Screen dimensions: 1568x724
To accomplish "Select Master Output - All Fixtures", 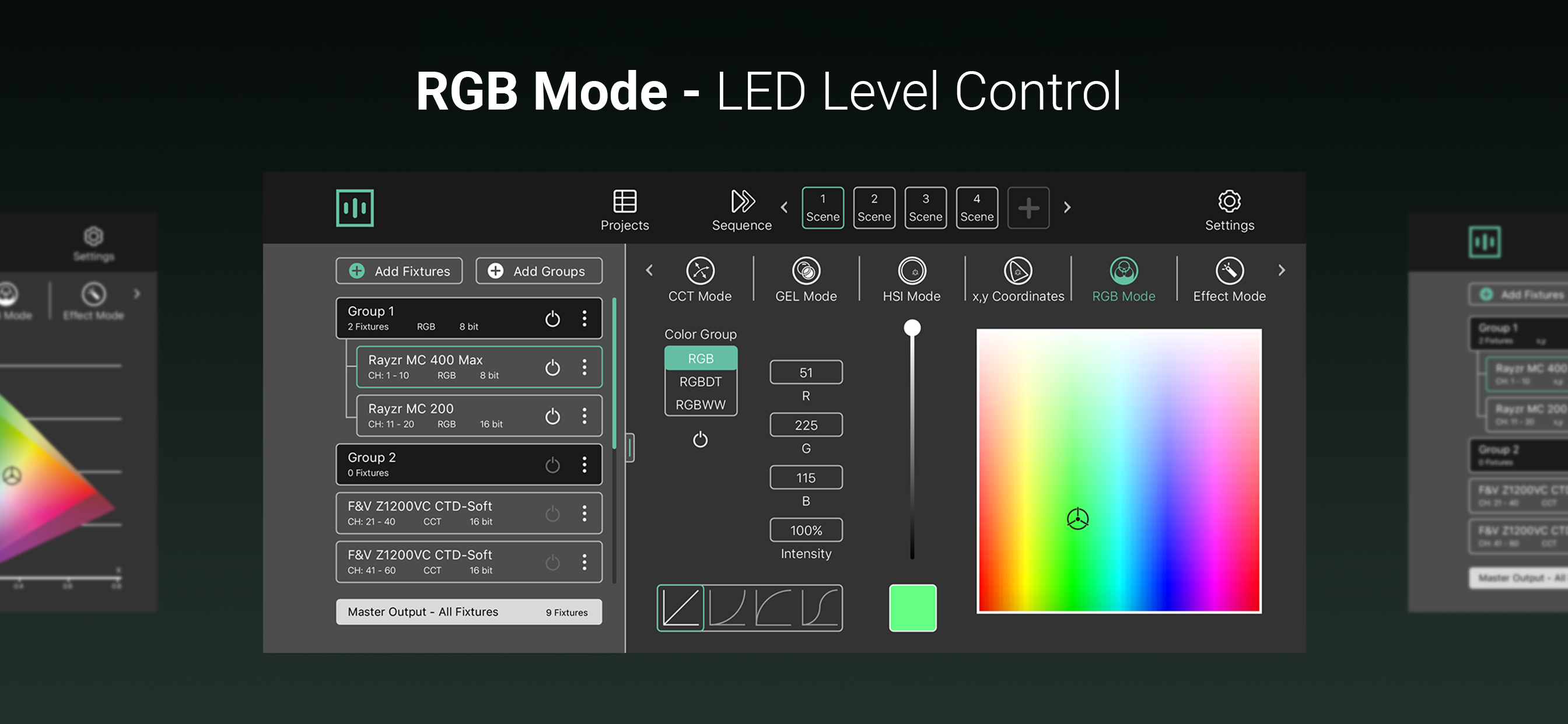I will (x=468, y=611).
